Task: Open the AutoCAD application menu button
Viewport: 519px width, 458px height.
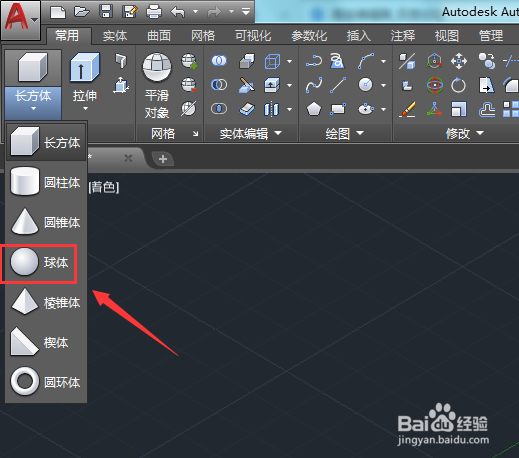Action: click(20, 20)
